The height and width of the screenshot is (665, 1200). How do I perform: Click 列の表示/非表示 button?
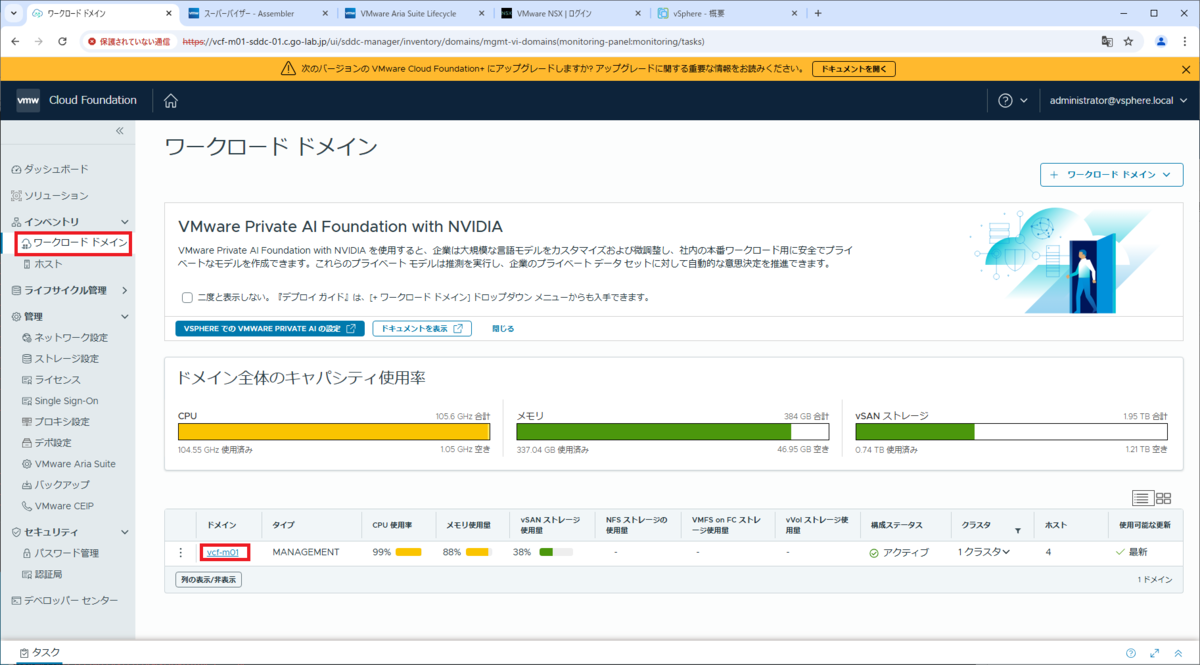coord(208,579)
